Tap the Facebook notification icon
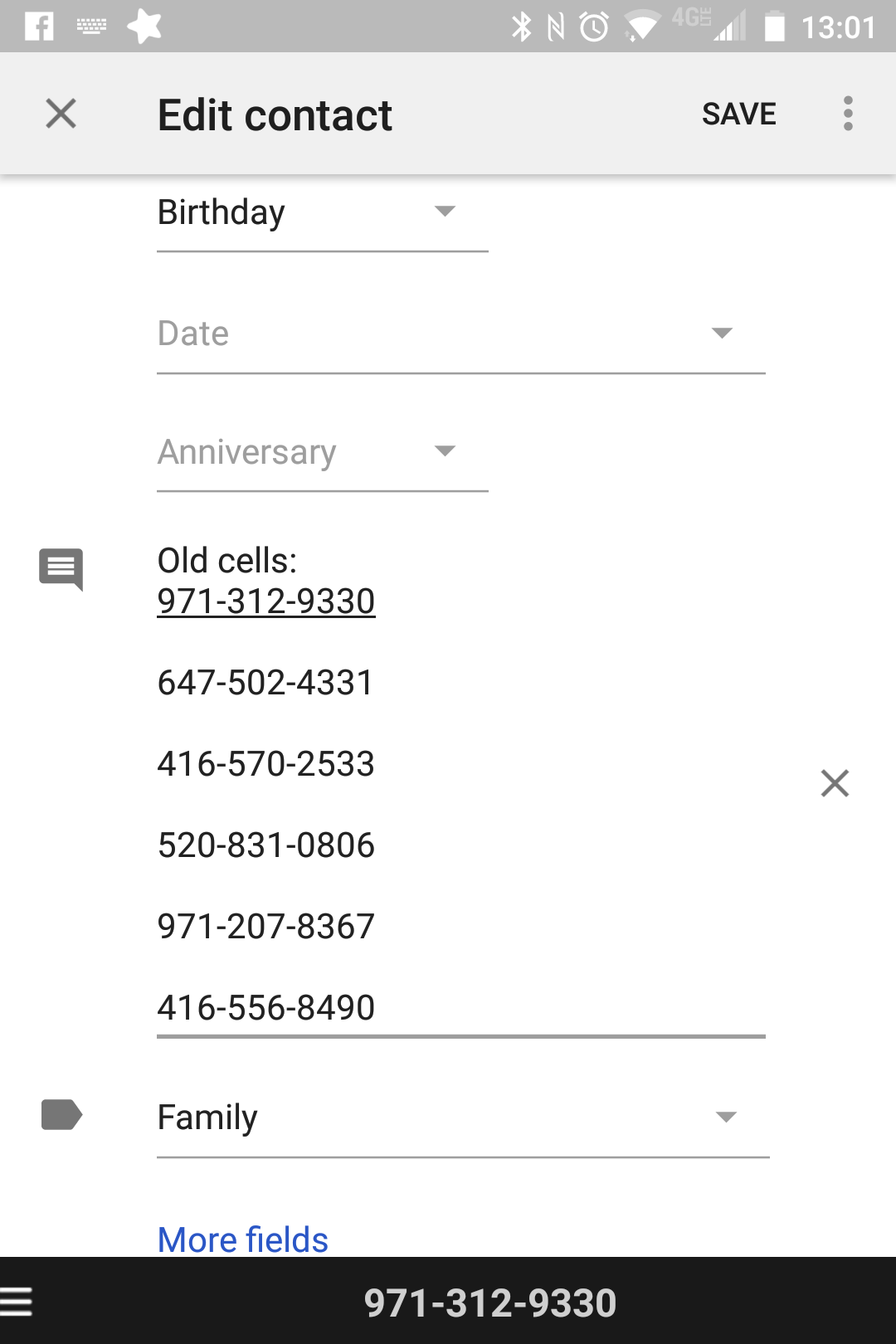The image size is (896, 1344). tap(39, 27)
